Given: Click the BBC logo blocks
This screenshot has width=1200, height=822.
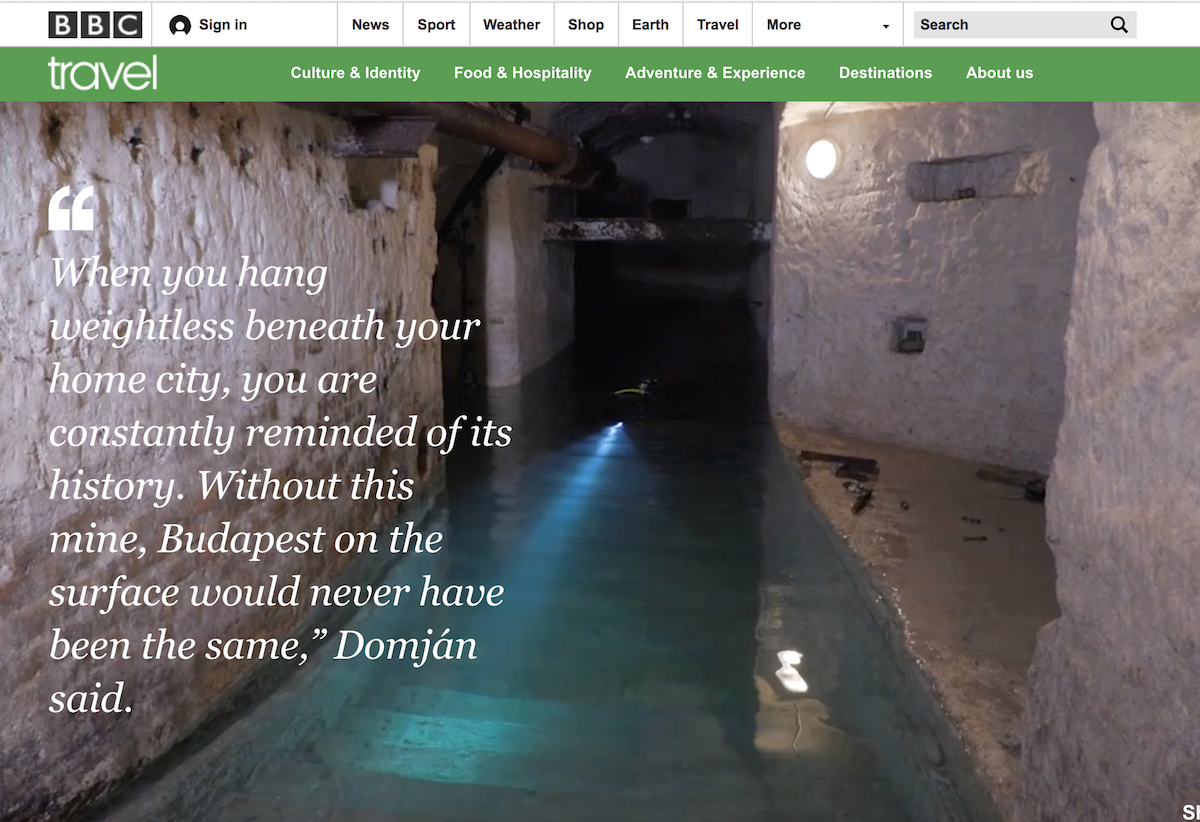Looking at the screenshot, I should coord(95,25).
